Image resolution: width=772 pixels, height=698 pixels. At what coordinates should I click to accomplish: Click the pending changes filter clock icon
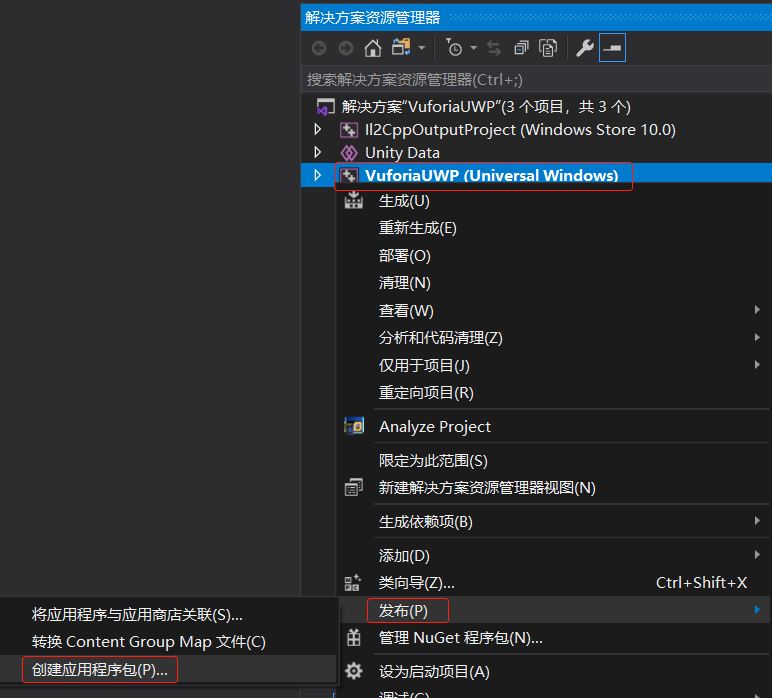click(453, 48)
